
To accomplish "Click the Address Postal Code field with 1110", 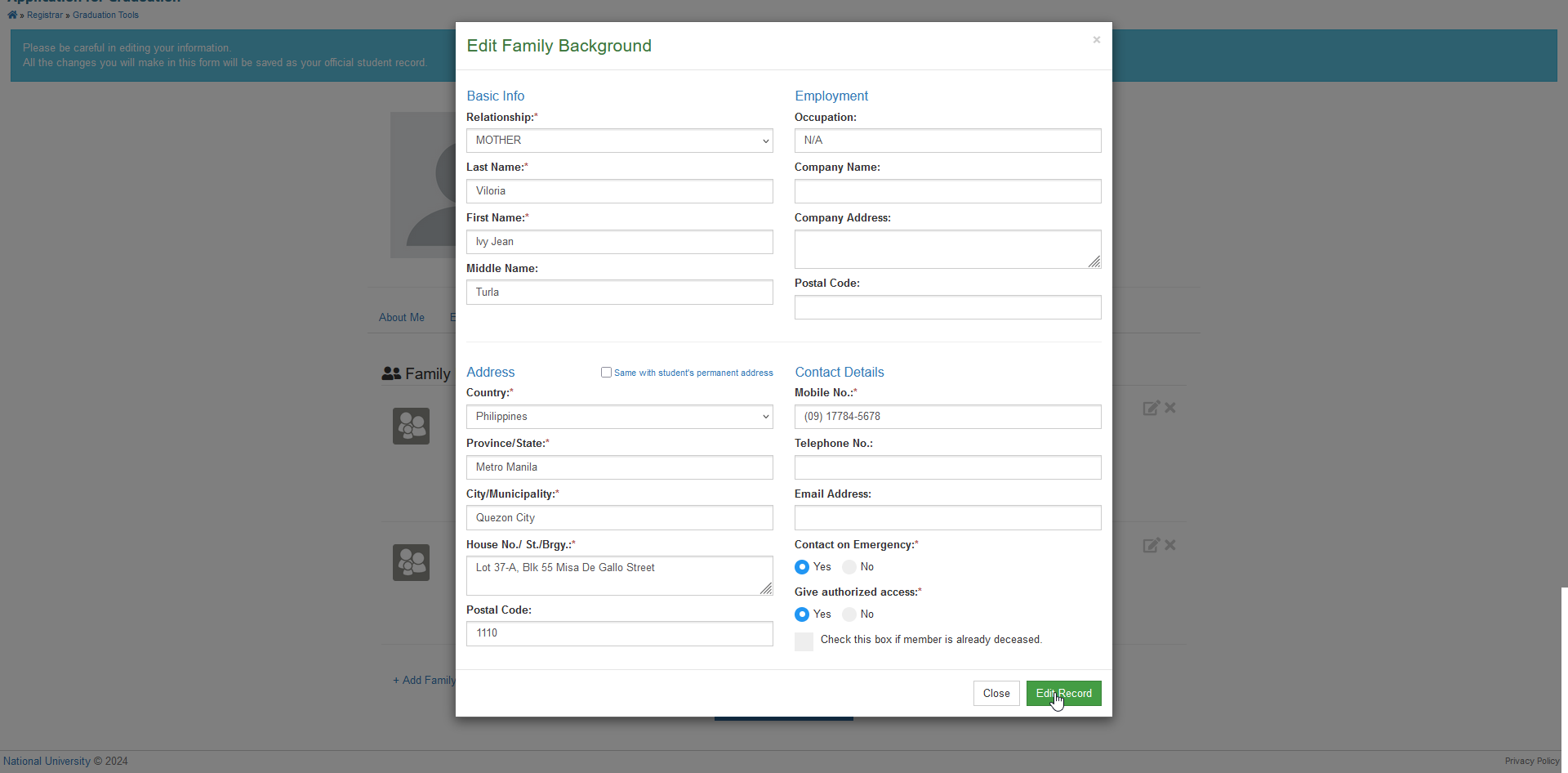I will [620, 634].
